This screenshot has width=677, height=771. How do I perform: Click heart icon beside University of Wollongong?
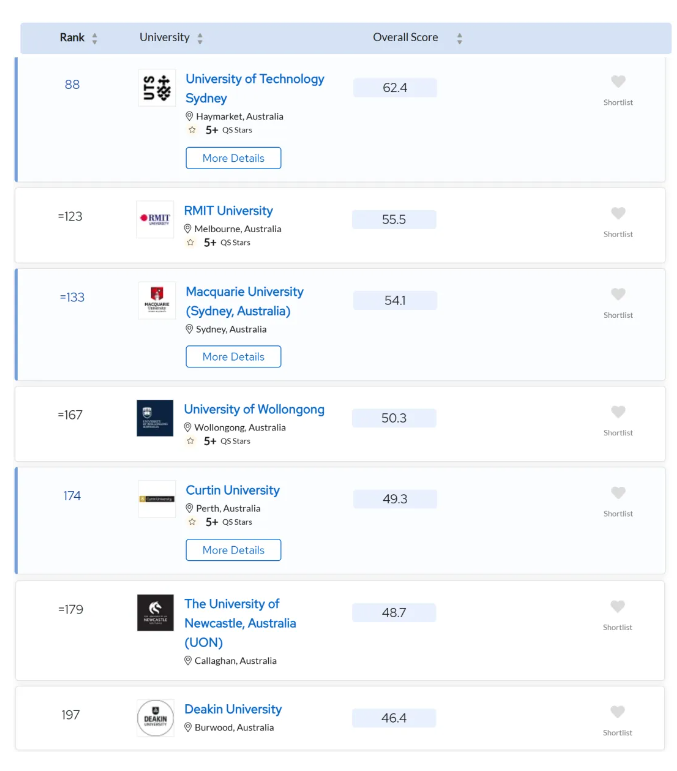(x=618, y=413)
